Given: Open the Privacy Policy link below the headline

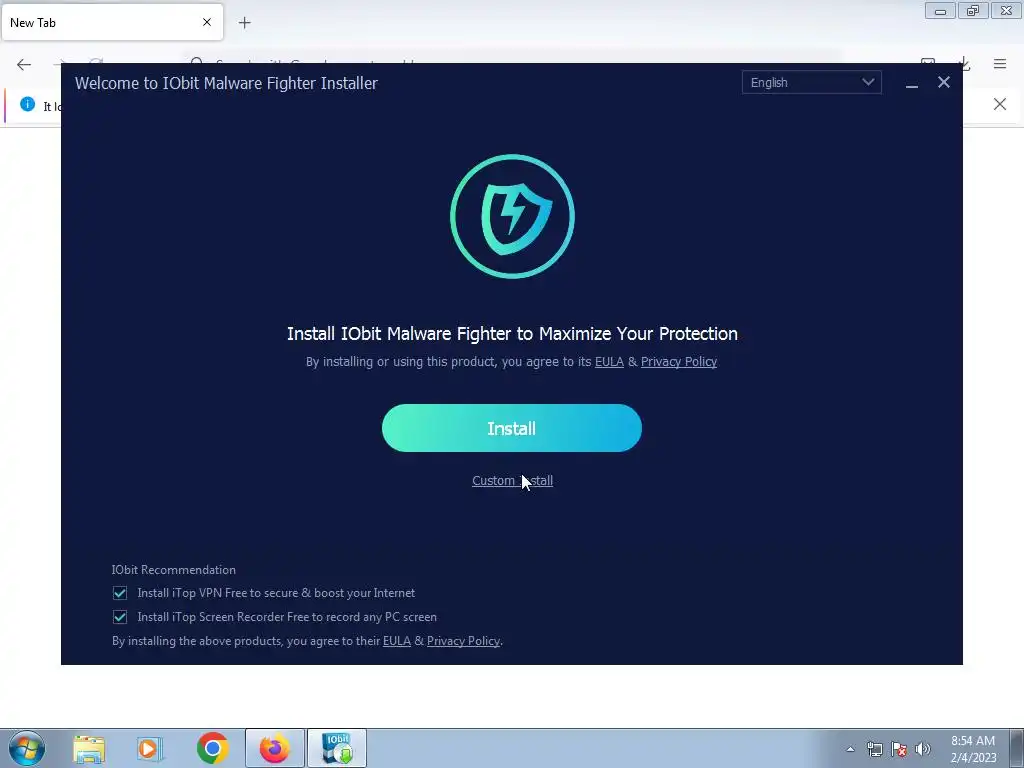Looking at the screenshot, I should point(679,362).
